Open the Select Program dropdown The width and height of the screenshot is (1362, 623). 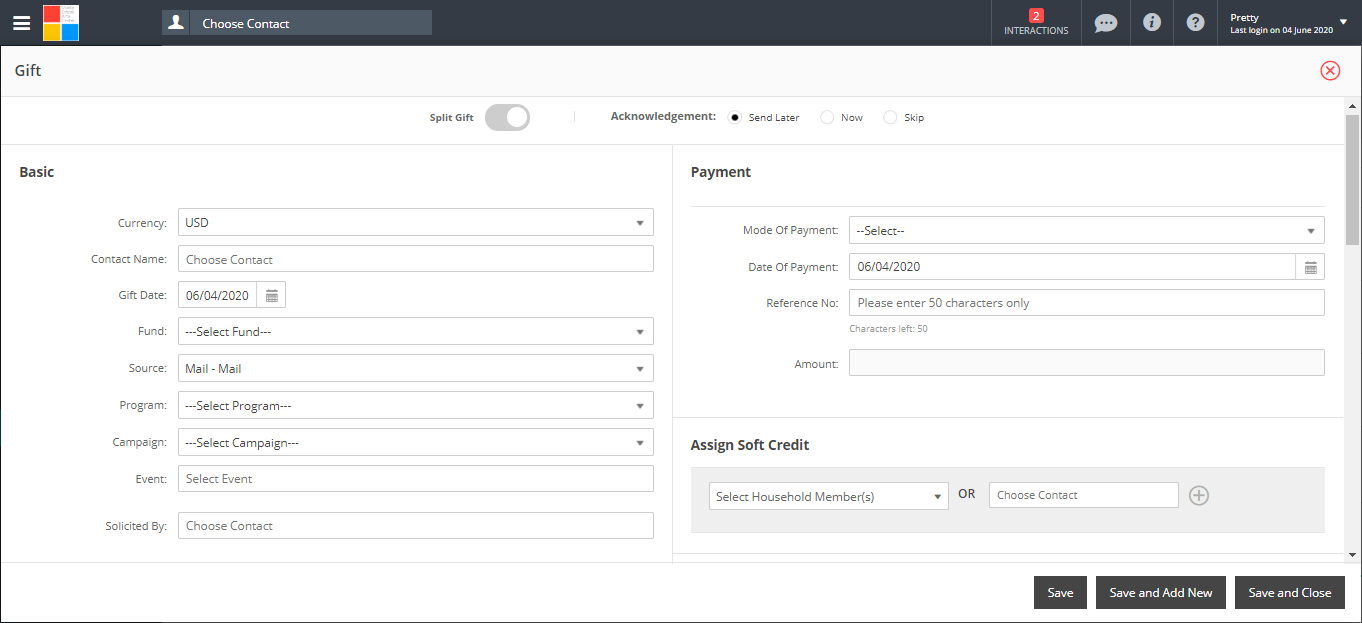point(416,405)
